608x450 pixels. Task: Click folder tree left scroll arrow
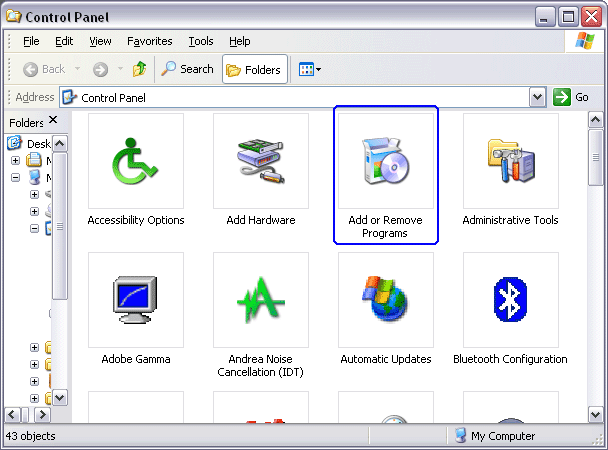click(x=12, y=415)
